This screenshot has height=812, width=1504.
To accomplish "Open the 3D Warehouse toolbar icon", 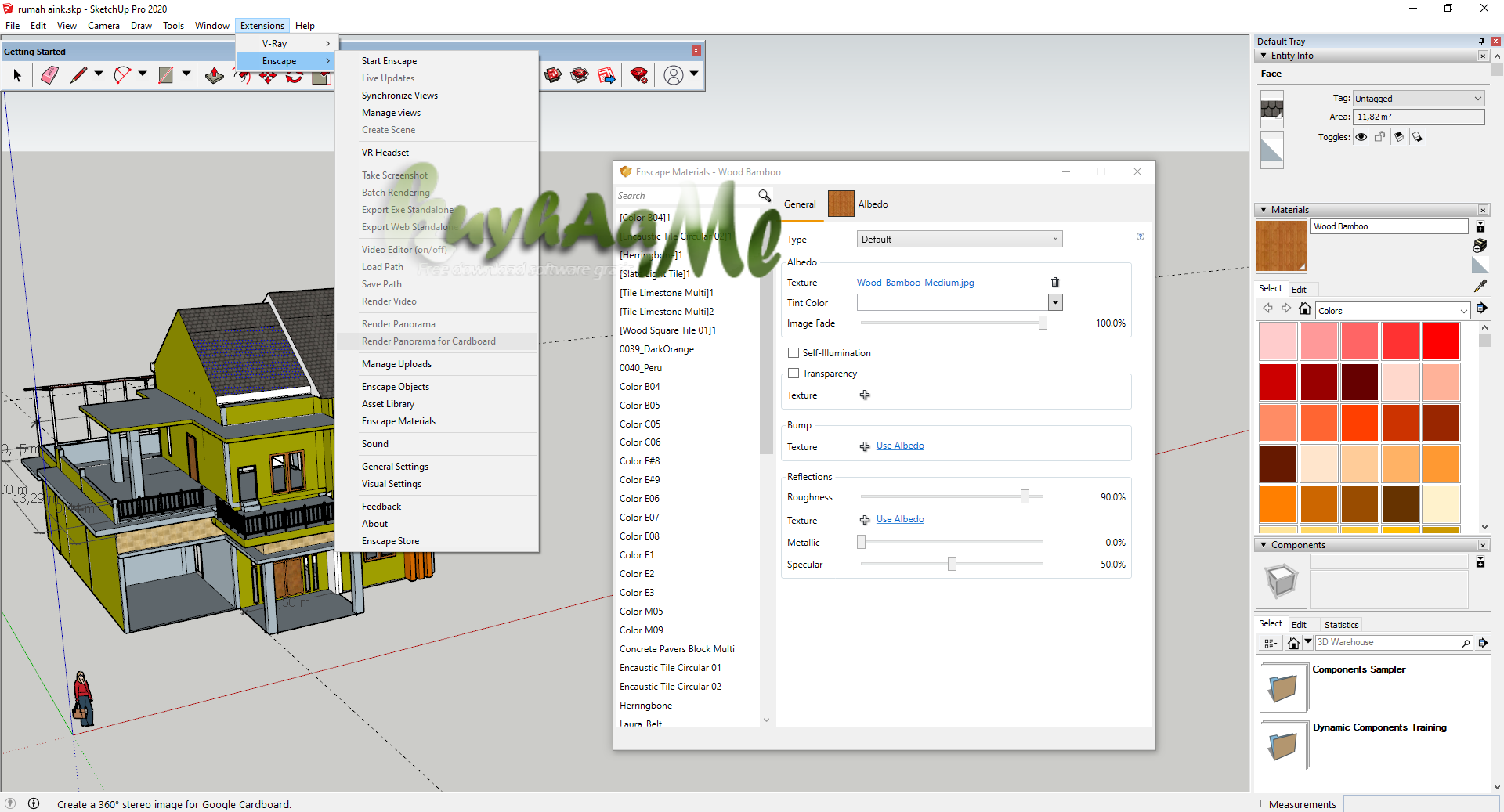I will coord(553,75).
